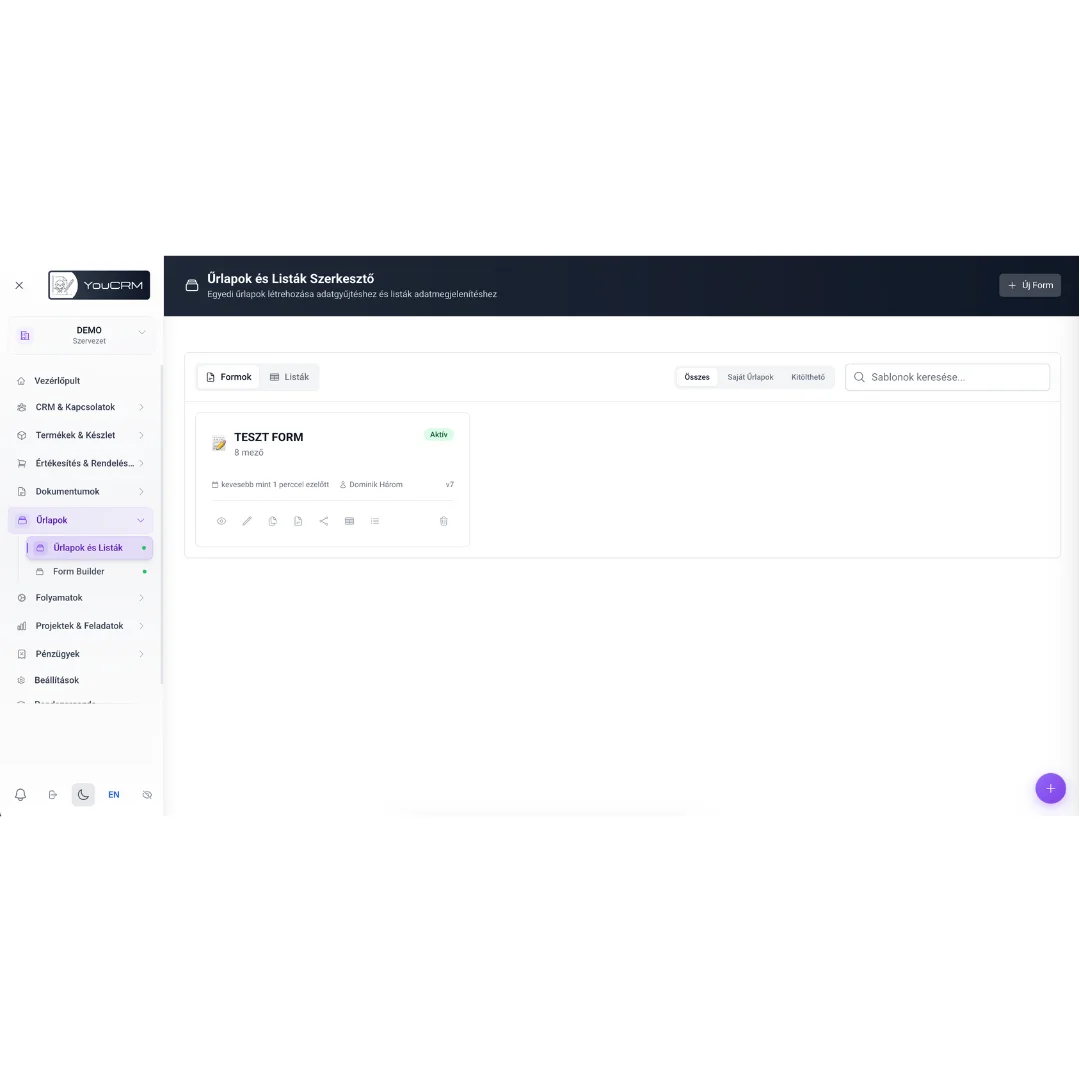This screenshot has height=1080, width=1080.
Task: Click the search magnifier icon
Action: (x=859, y=377)
